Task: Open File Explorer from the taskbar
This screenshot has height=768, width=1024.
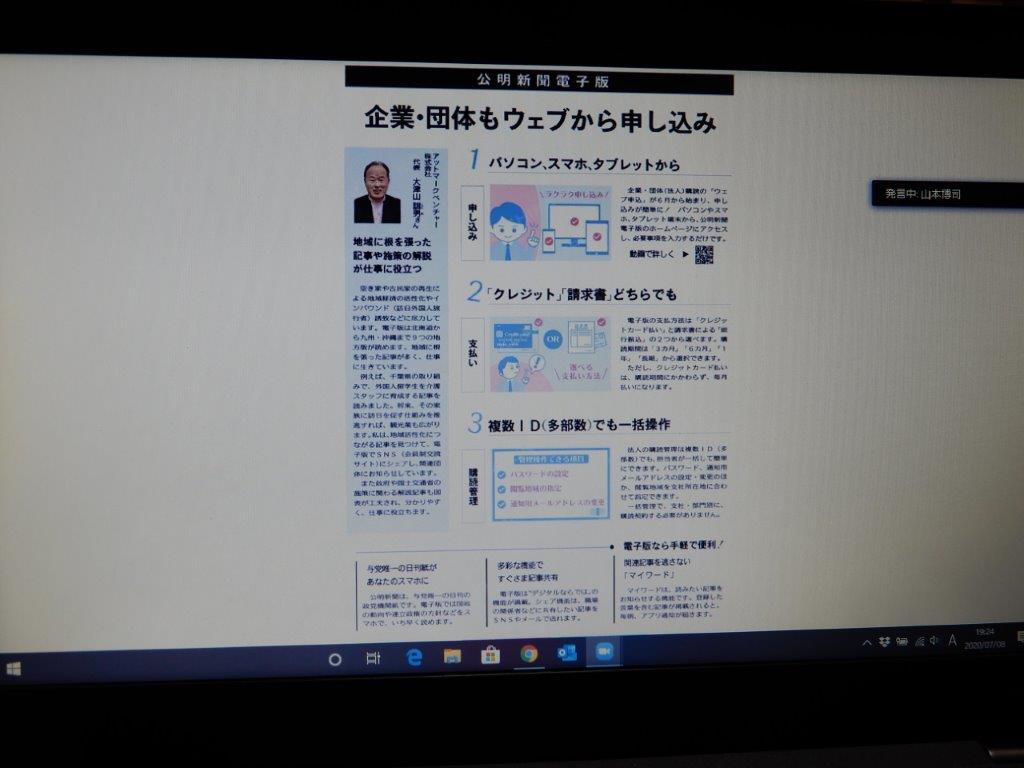Action: coord(452,656)
